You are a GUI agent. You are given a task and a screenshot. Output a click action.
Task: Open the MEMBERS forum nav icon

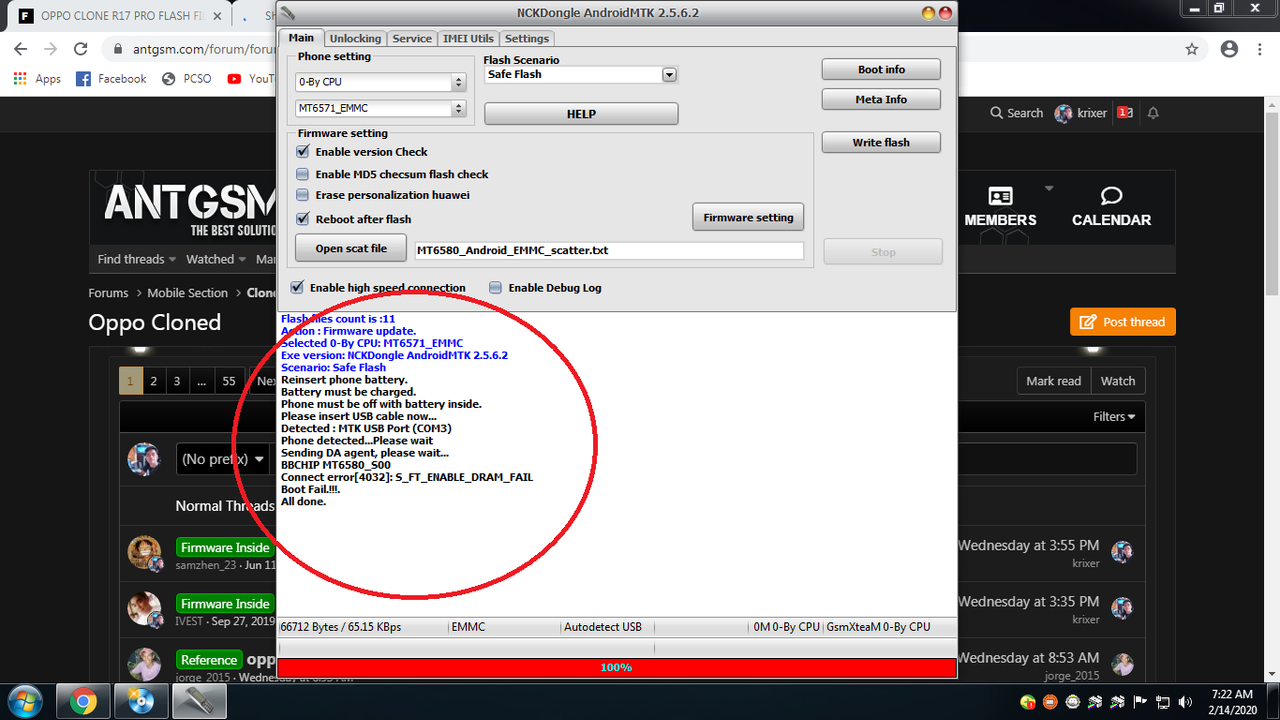coord(1000,207)
